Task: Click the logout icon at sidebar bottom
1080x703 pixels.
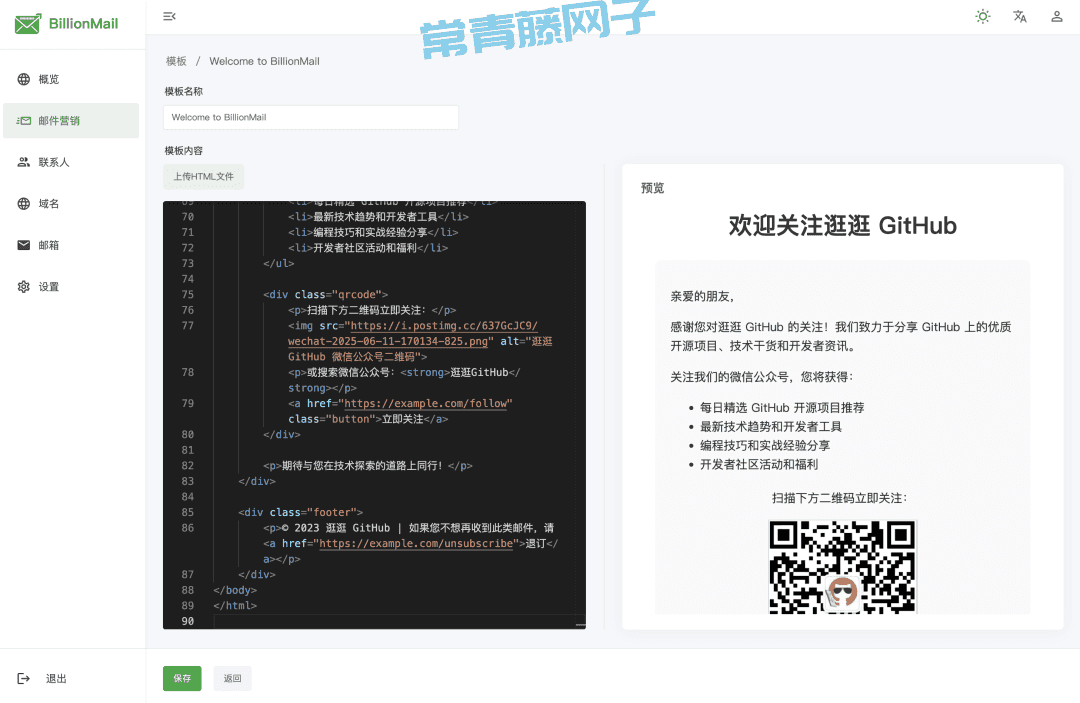Action: (x=24, y=678)
